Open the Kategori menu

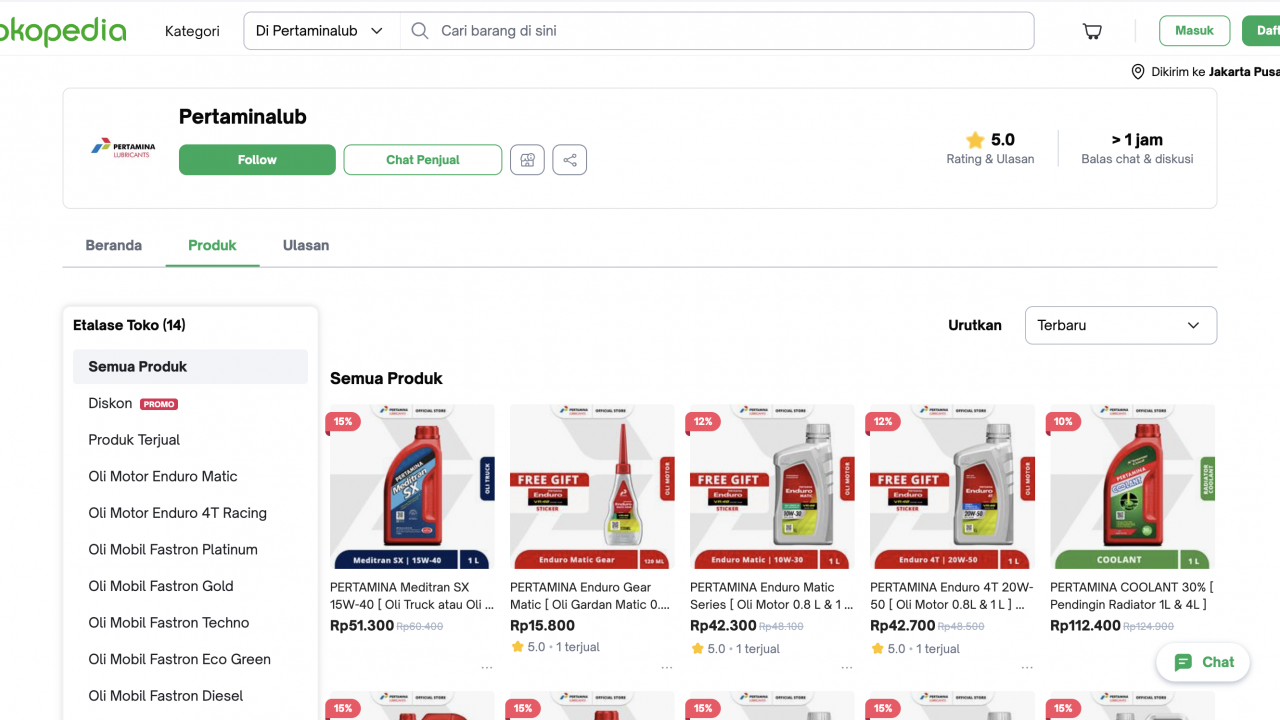[x=192, y=31]
